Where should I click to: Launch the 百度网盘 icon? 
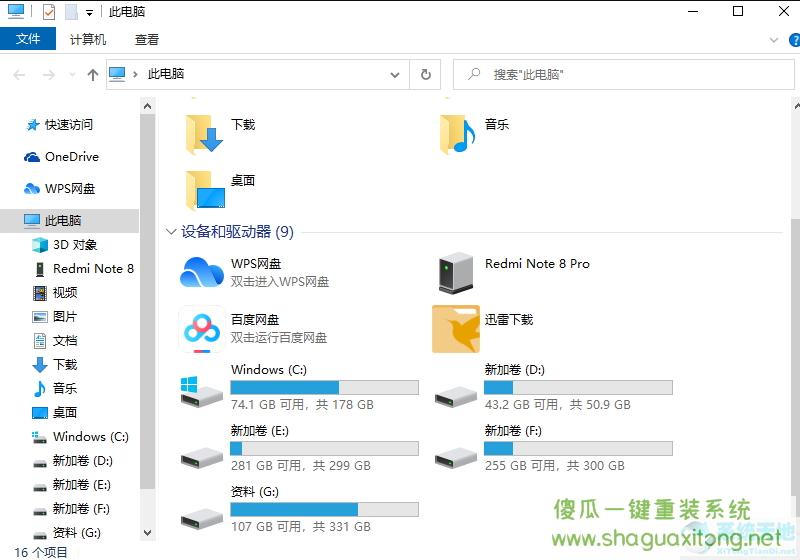pos(202,329)
